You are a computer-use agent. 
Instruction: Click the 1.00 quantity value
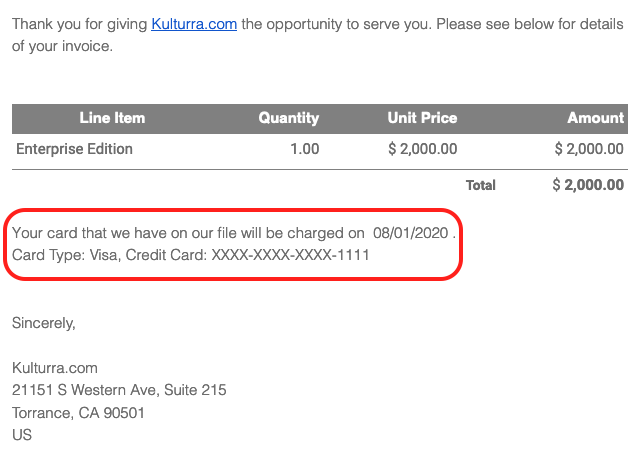(x=303, y=149)
